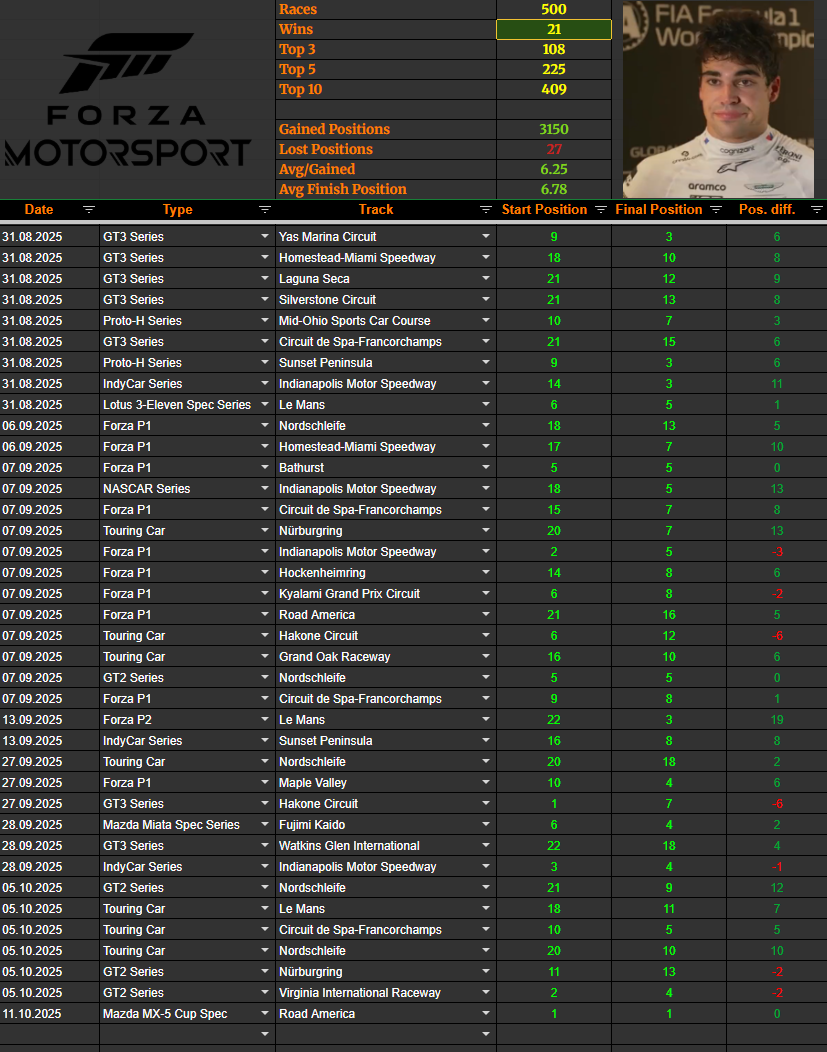Open the Final Position filter icon
The width and height of the screenshot is (827, 1052).
tap(716, 210)
